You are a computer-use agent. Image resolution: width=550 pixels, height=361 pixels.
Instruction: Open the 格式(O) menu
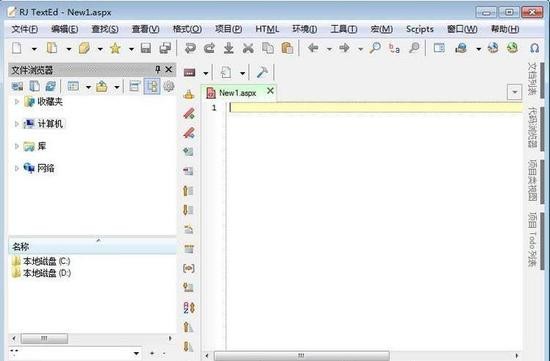(x=187, y=29)
